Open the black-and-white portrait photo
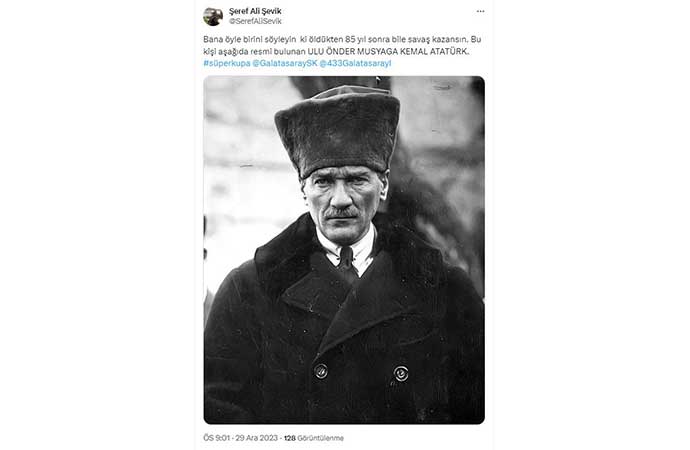Image resolution: width=690 pixels, height=450 pixels. click(344, 250)
